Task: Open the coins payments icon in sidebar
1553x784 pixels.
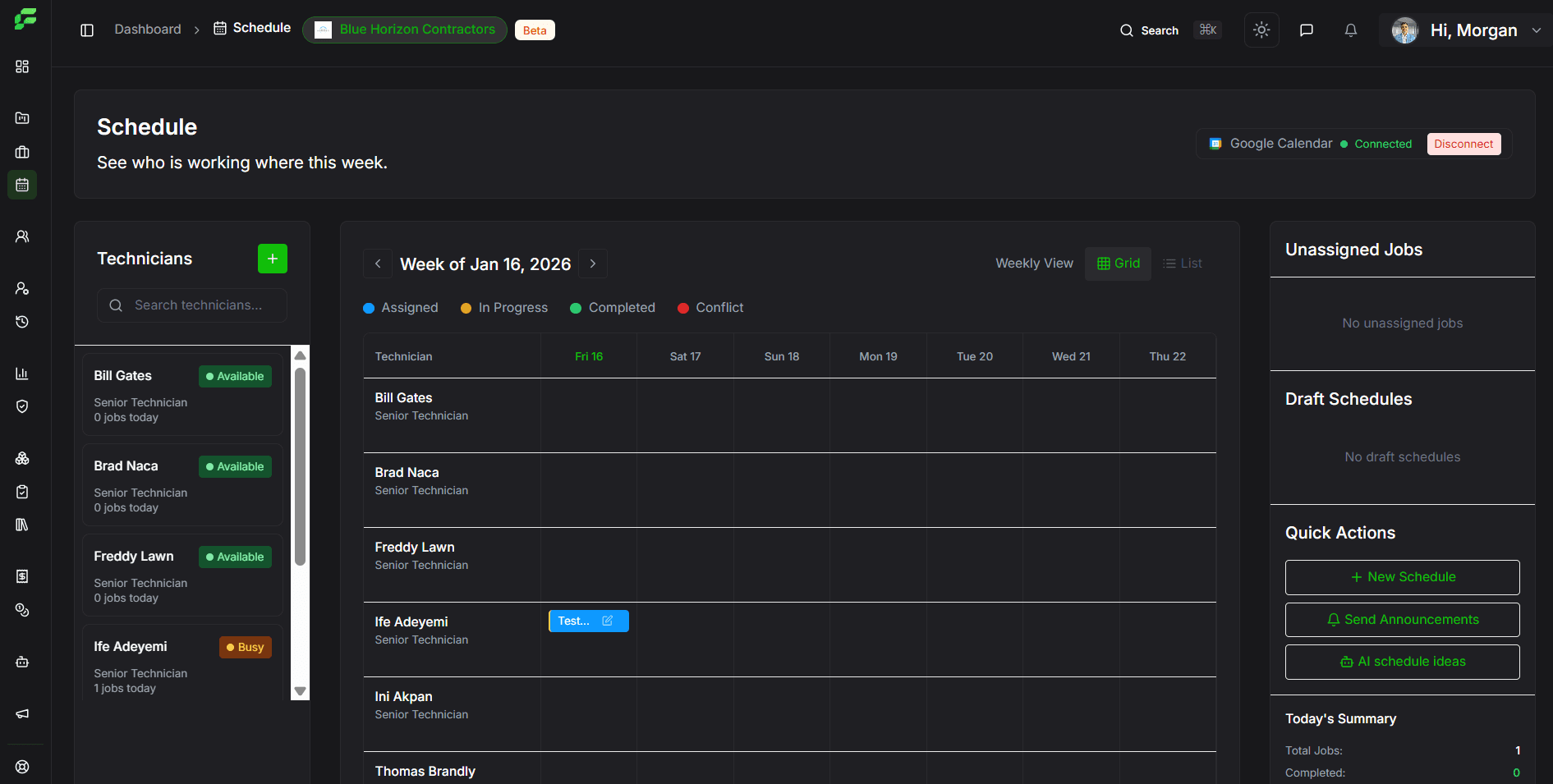Action: 22,610
